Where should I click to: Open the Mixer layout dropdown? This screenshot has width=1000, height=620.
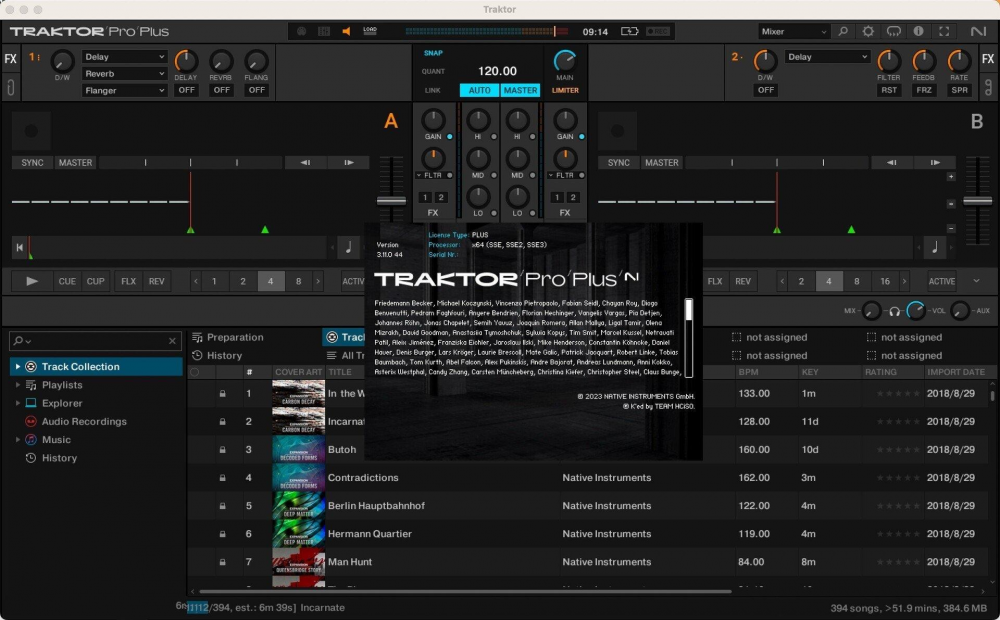793,31
